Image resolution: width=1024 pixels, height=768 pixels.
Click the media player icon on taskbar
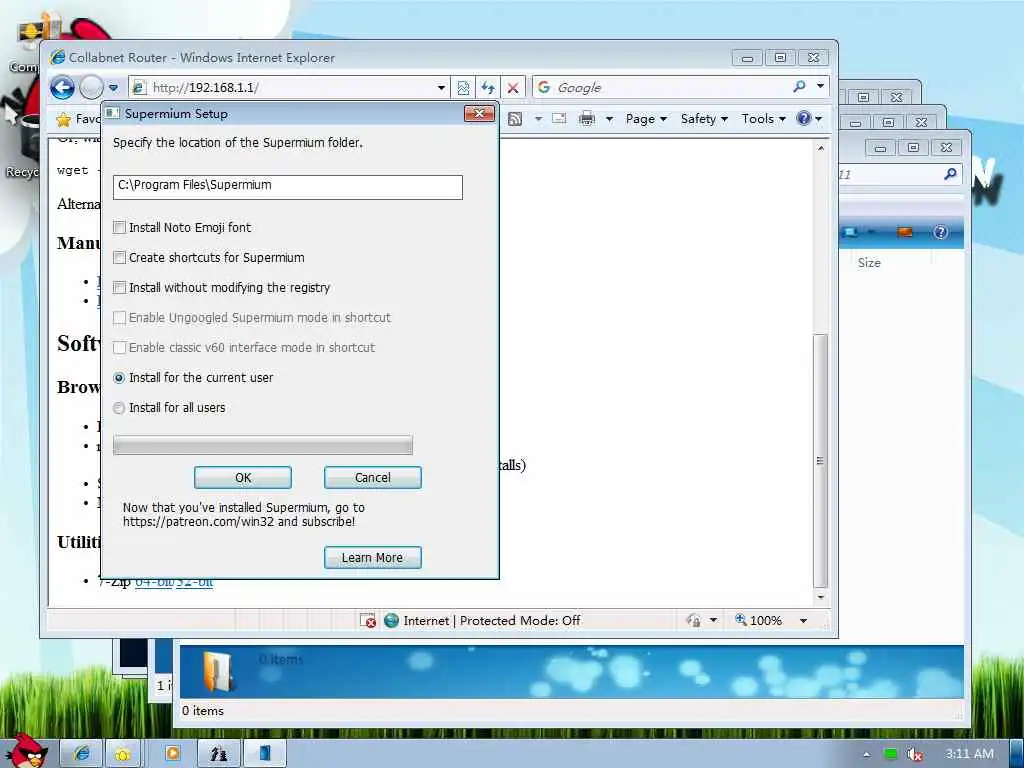[172, 753]
